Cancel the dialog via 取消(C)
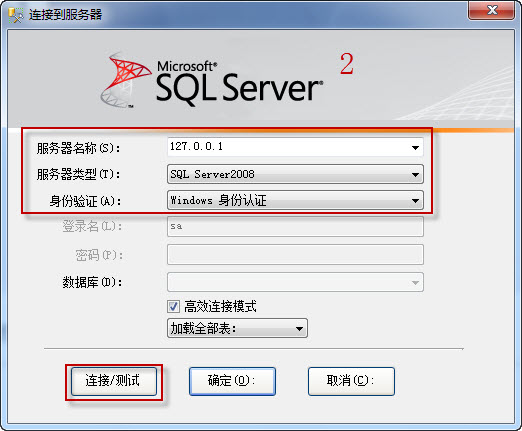522x431 pixels. click(x=351, y=382)
